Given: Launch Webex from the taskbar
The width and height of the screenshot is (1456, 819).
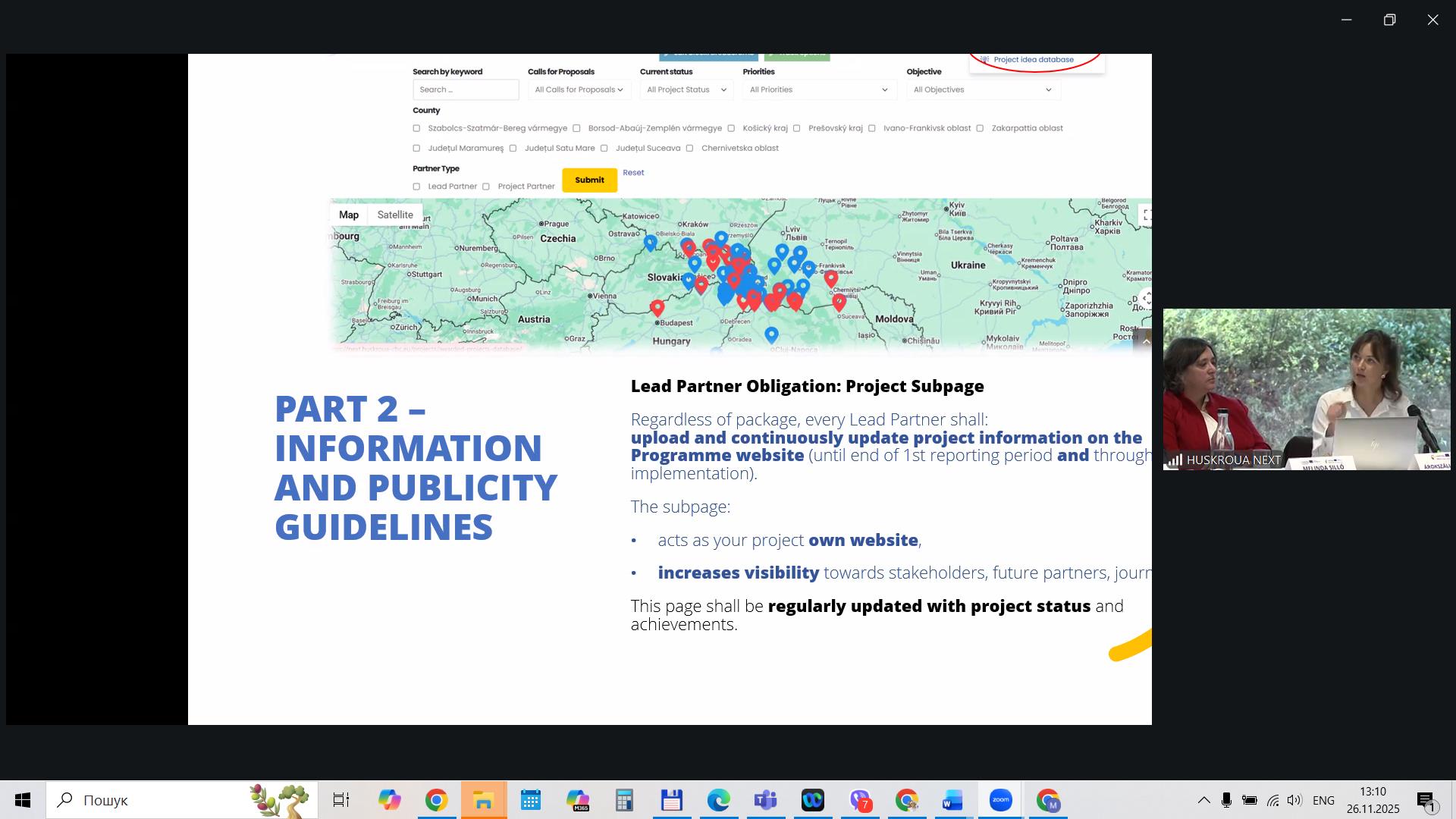Looking at the screenshot, I should (812, 800).
